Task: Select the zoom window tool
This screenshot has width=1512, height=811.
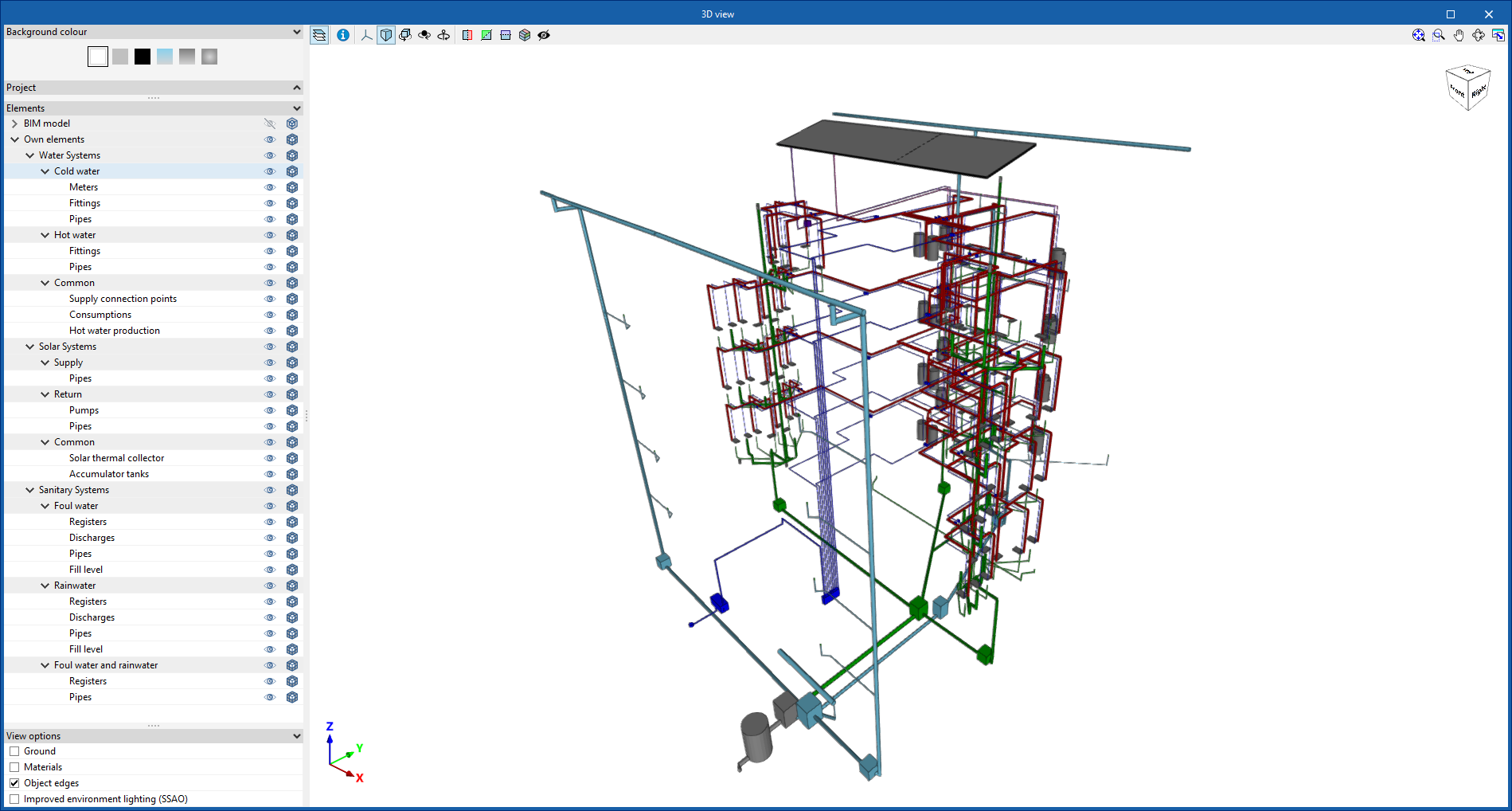Action: (x=1438, y=35)
